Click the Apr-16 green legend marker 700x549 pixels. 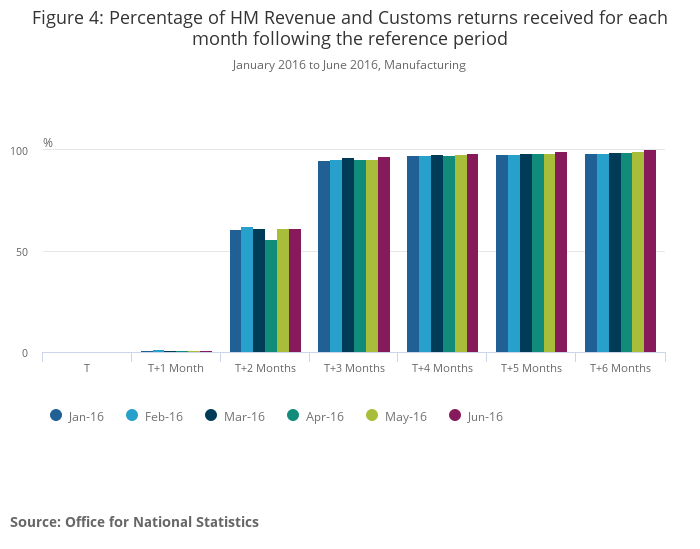pyautogui.click(x=293, y=416)
